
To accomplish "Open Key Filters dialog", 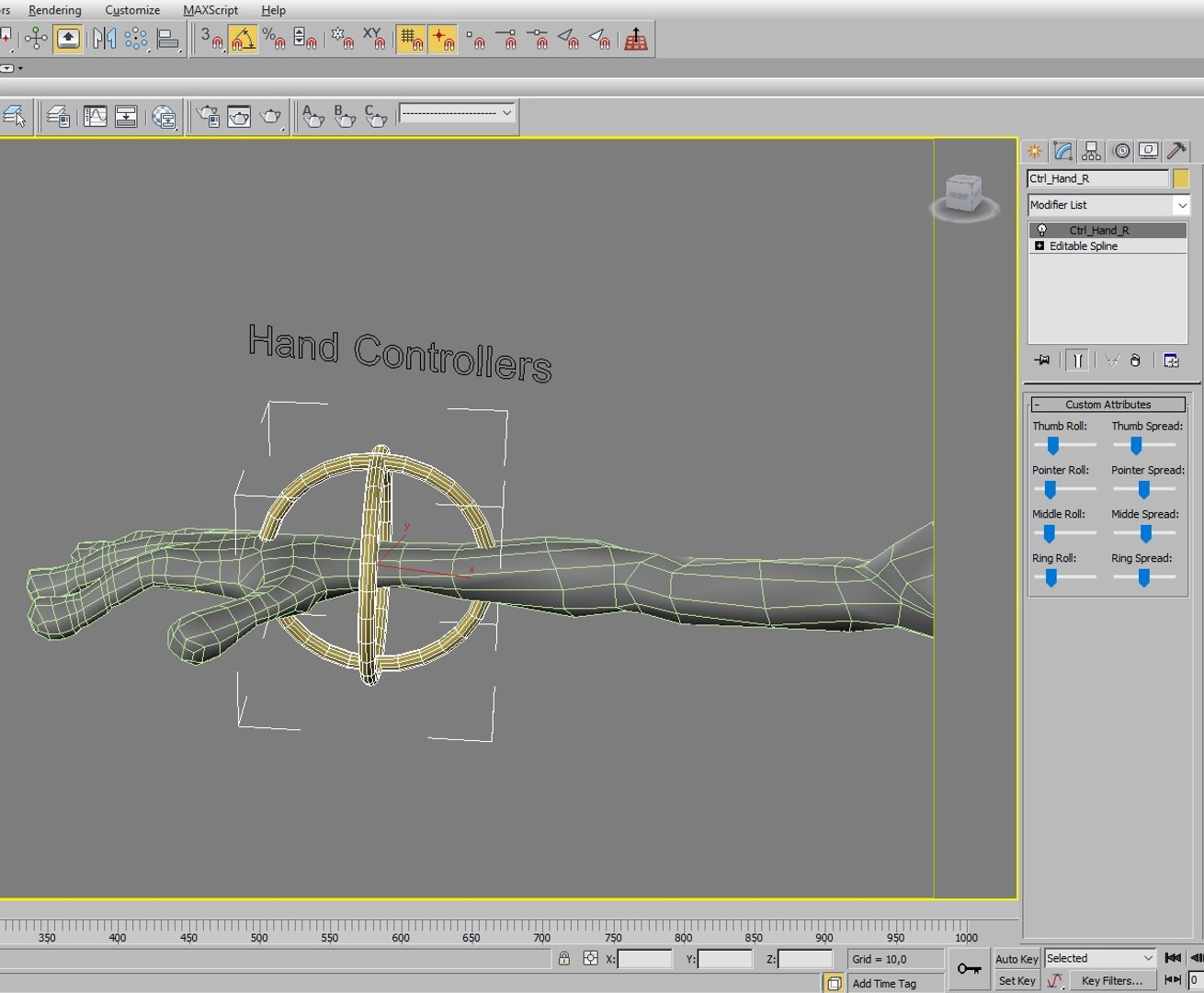I will pyautogui.click(x=1112, y=981).
